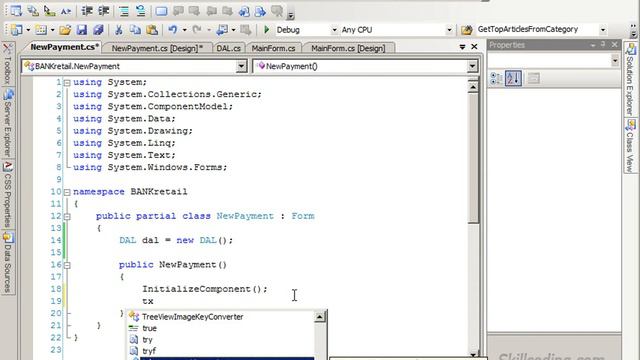Expand the NewPayment() members dropdown
The image size is (640, 360).
[x=472, y=66]
